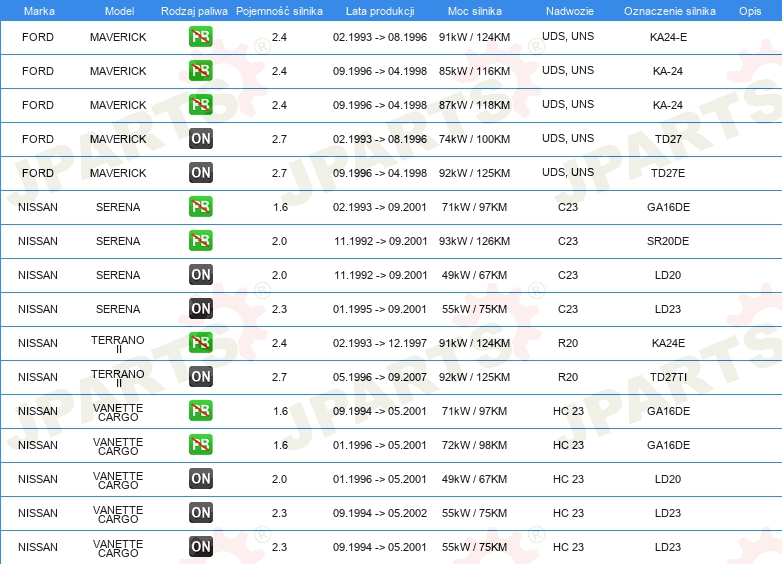Click the R20 body cell in the KA24E row
Screen dimensions: 782x564
pos(568,343)
